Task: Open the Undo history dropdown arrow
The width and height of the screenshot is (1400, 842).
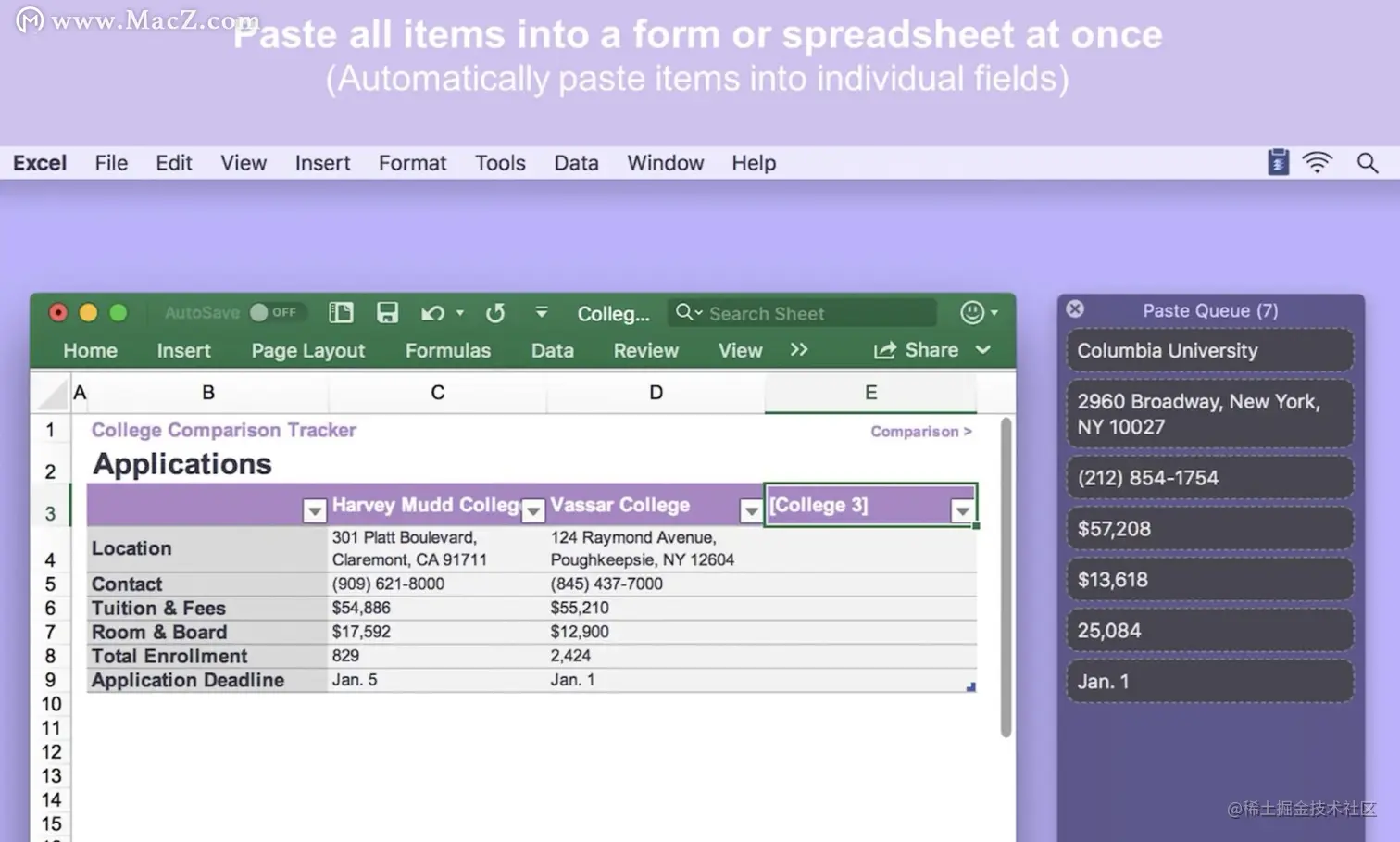Action: [460, 313]
